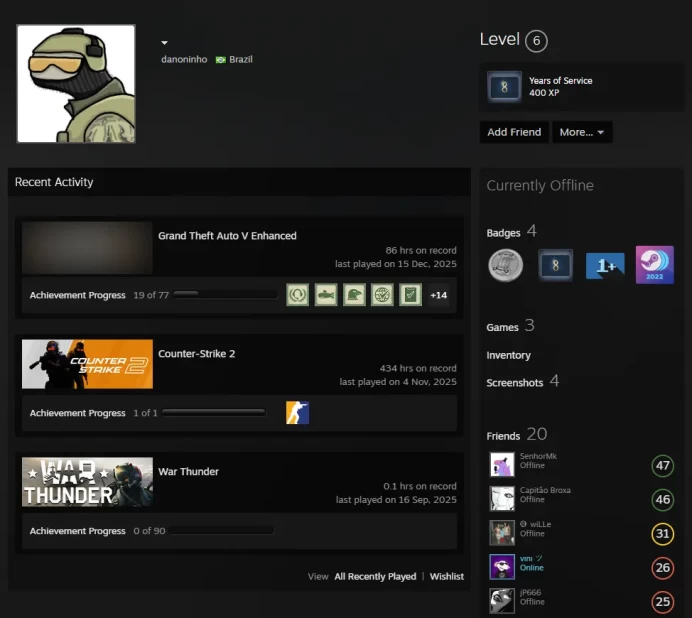Screen dimensions: 692x618
Task: Open the Games 3 link
Action: (x=510, y=326)
